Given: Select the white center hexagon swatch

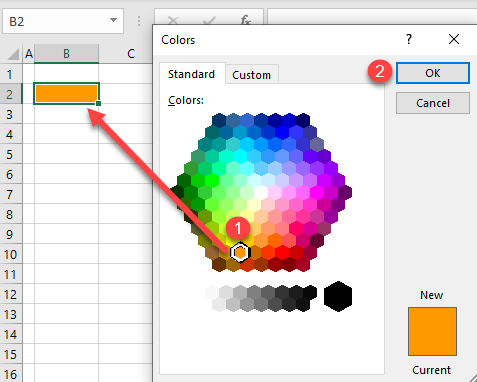Looking at the screenshot, I should (x=261, y=192).
